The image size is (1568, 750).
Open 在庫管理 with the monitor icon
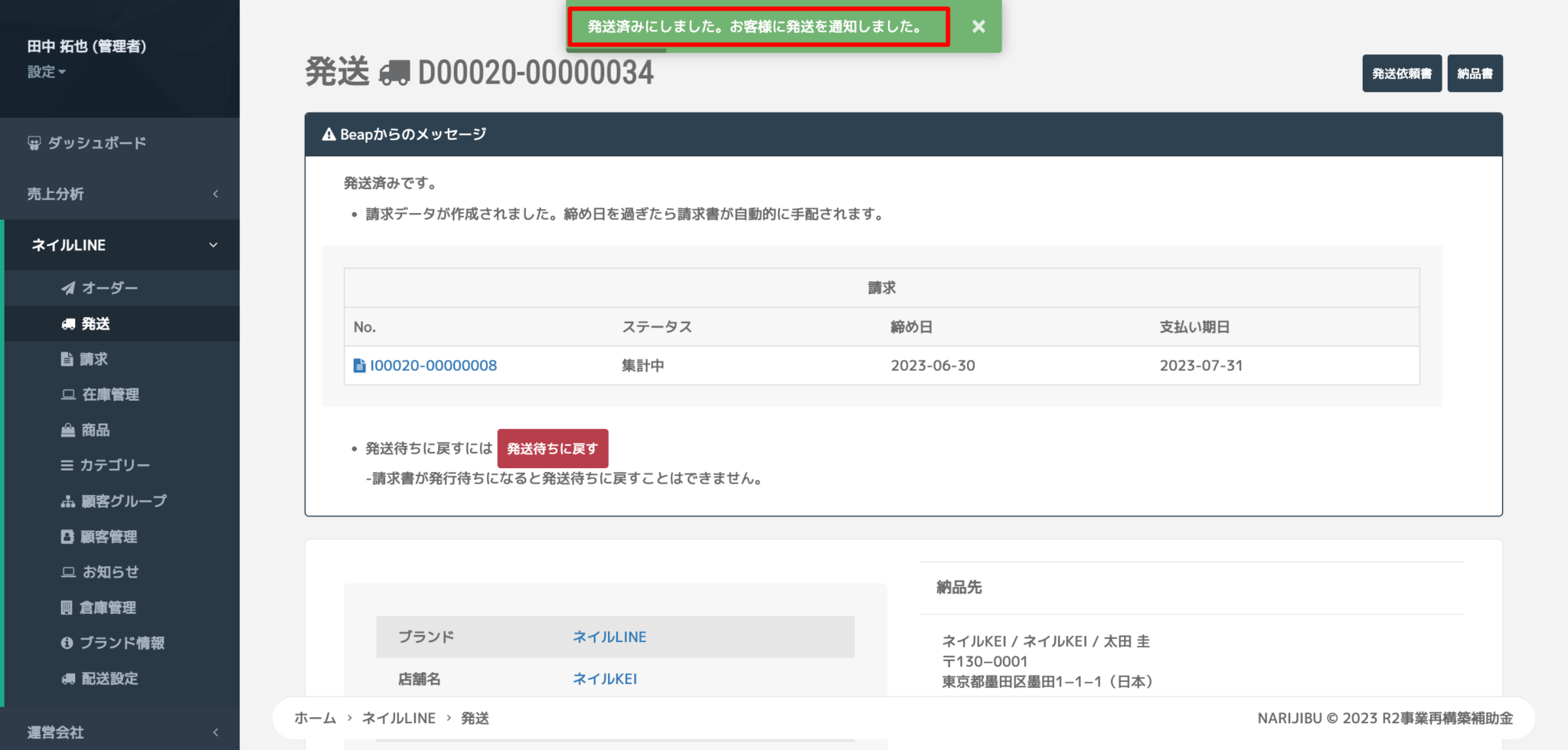point(69,394)
